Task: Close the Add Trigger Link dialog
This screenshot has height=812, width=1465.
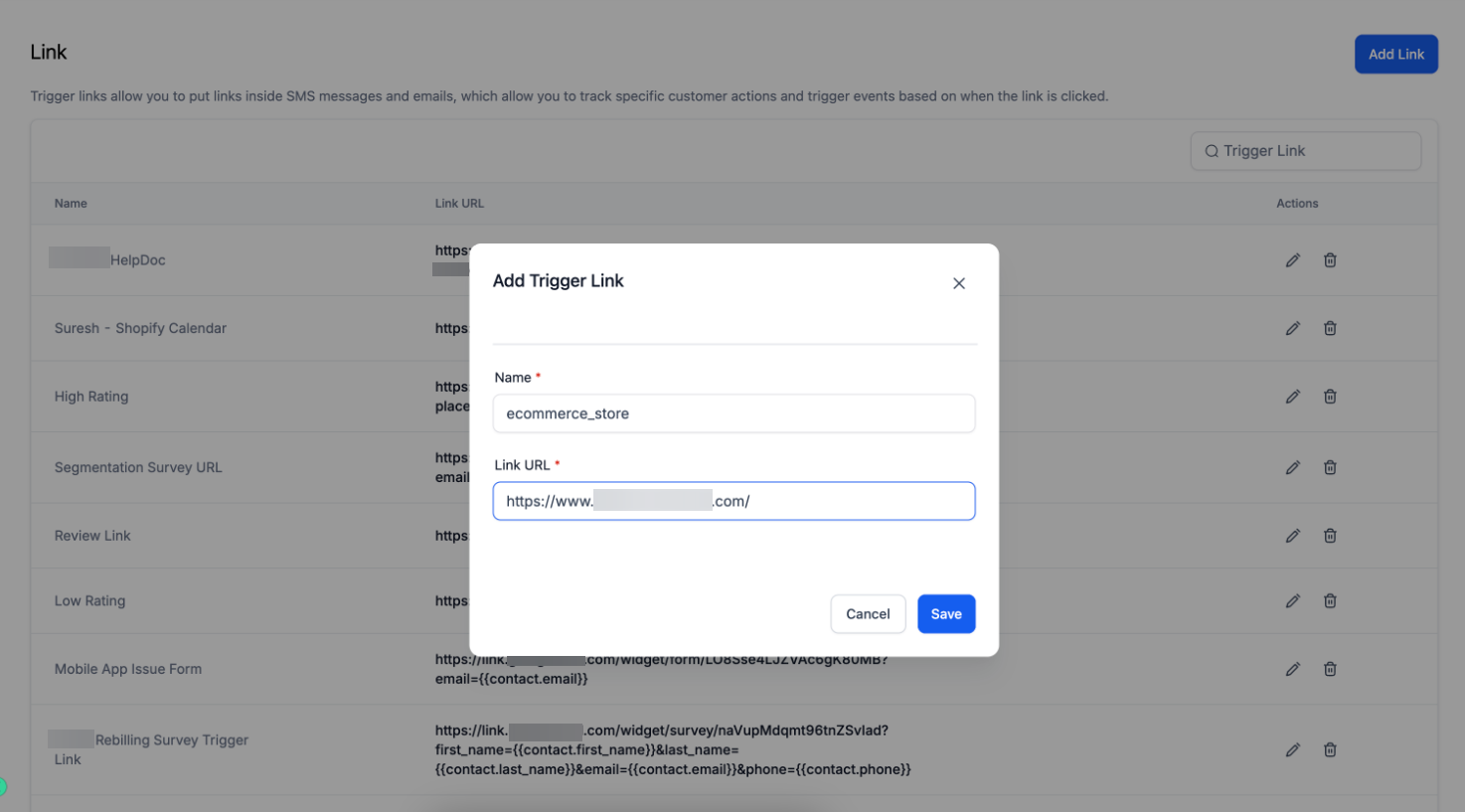Action: [959, 283]
